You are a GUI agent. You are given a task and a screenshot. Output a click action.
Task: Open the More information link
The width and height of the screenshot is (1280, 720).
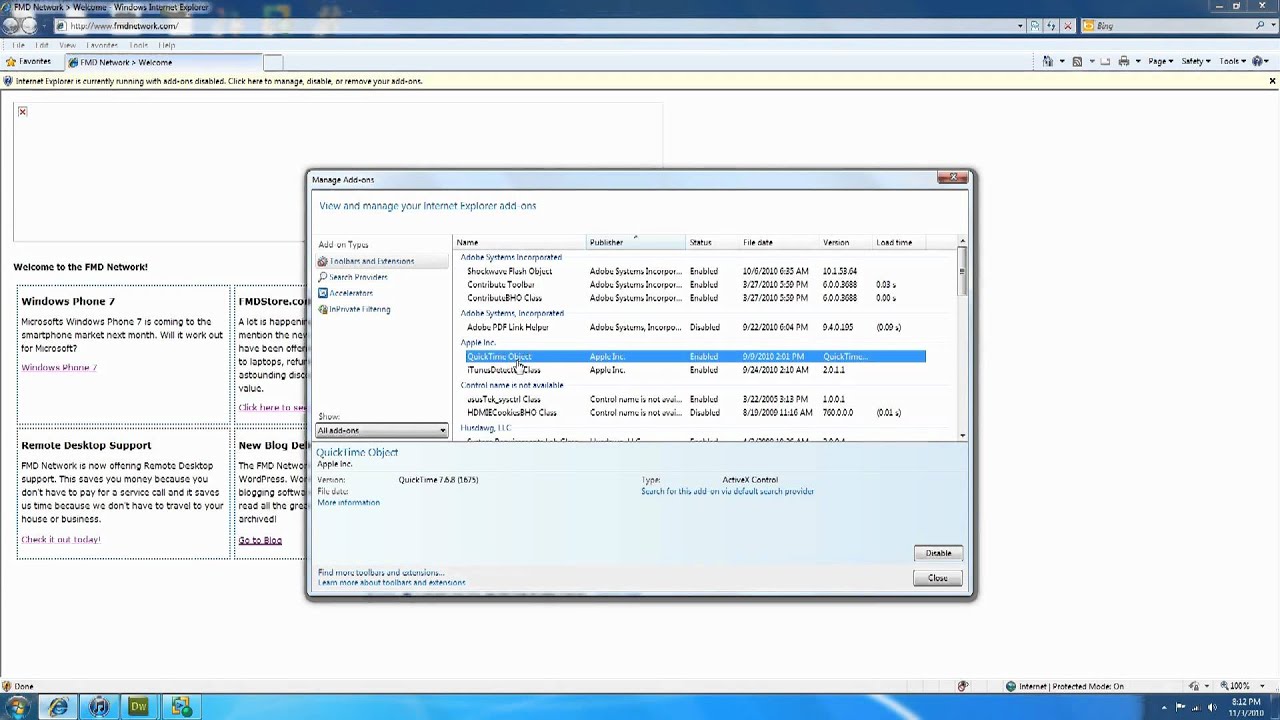(348, 503)
